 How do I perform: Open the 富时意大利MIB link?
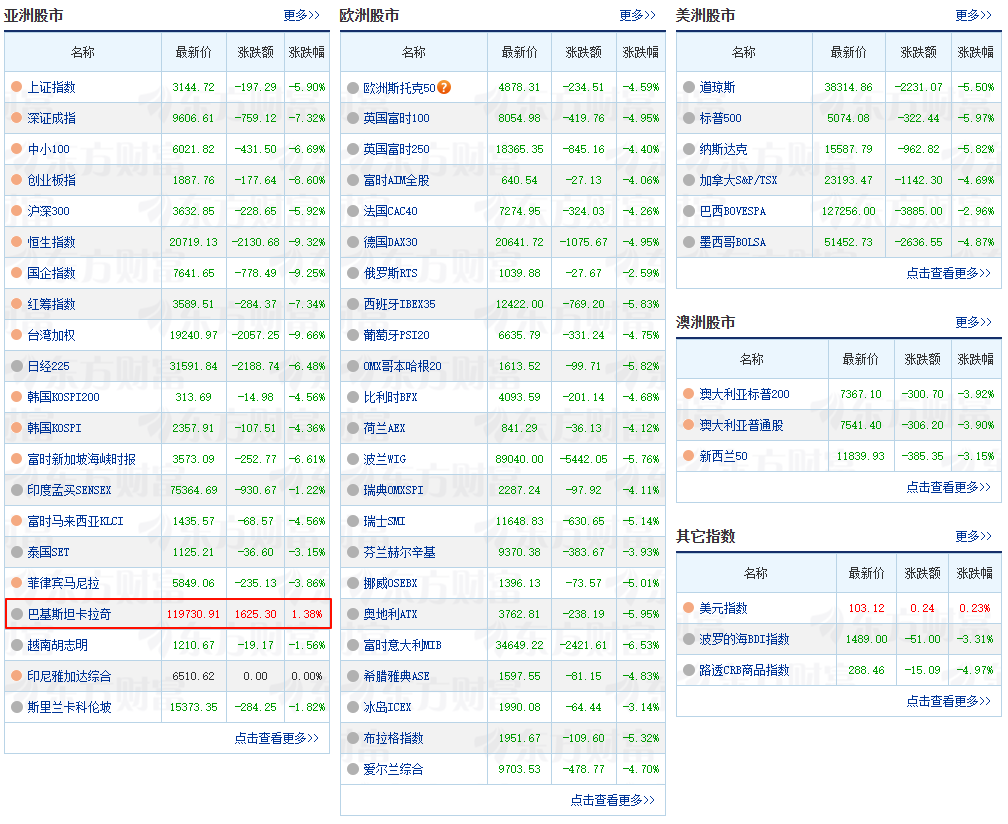coord(402,645)
